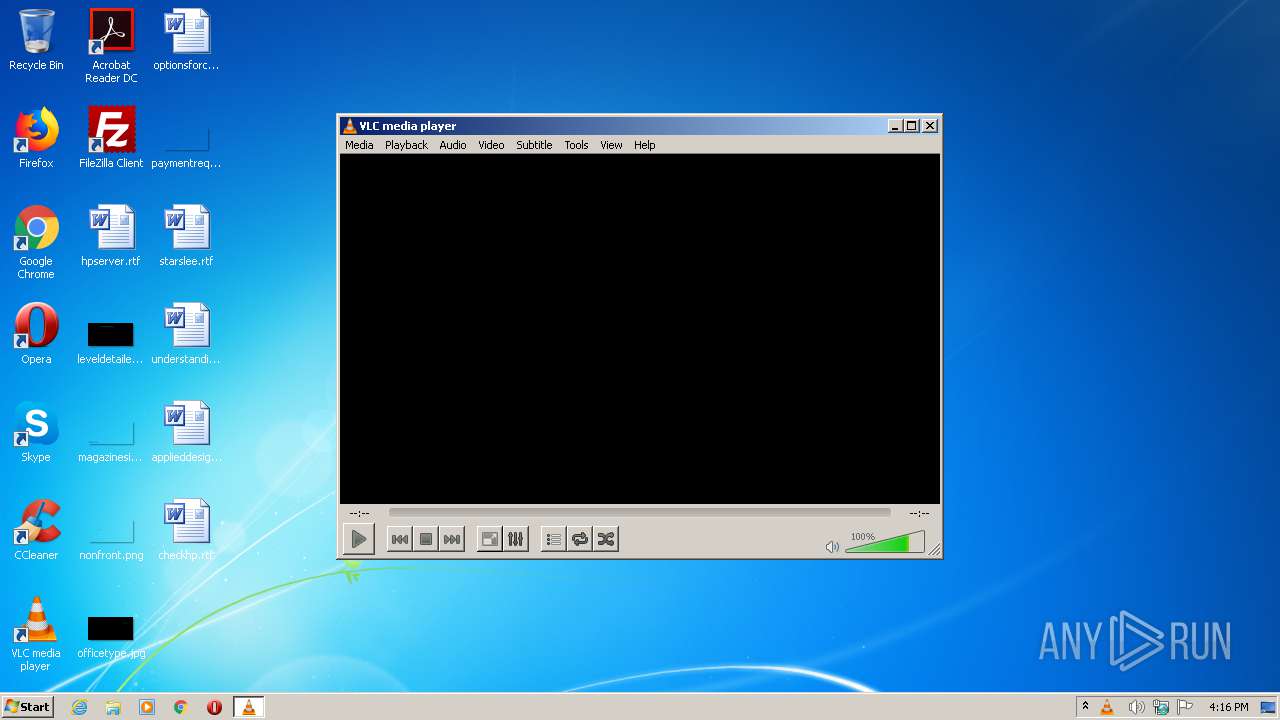Screen dimensions: 1280x720
Task: Click the VLC cone icon in title bar
Action: (x=349, y=126)
